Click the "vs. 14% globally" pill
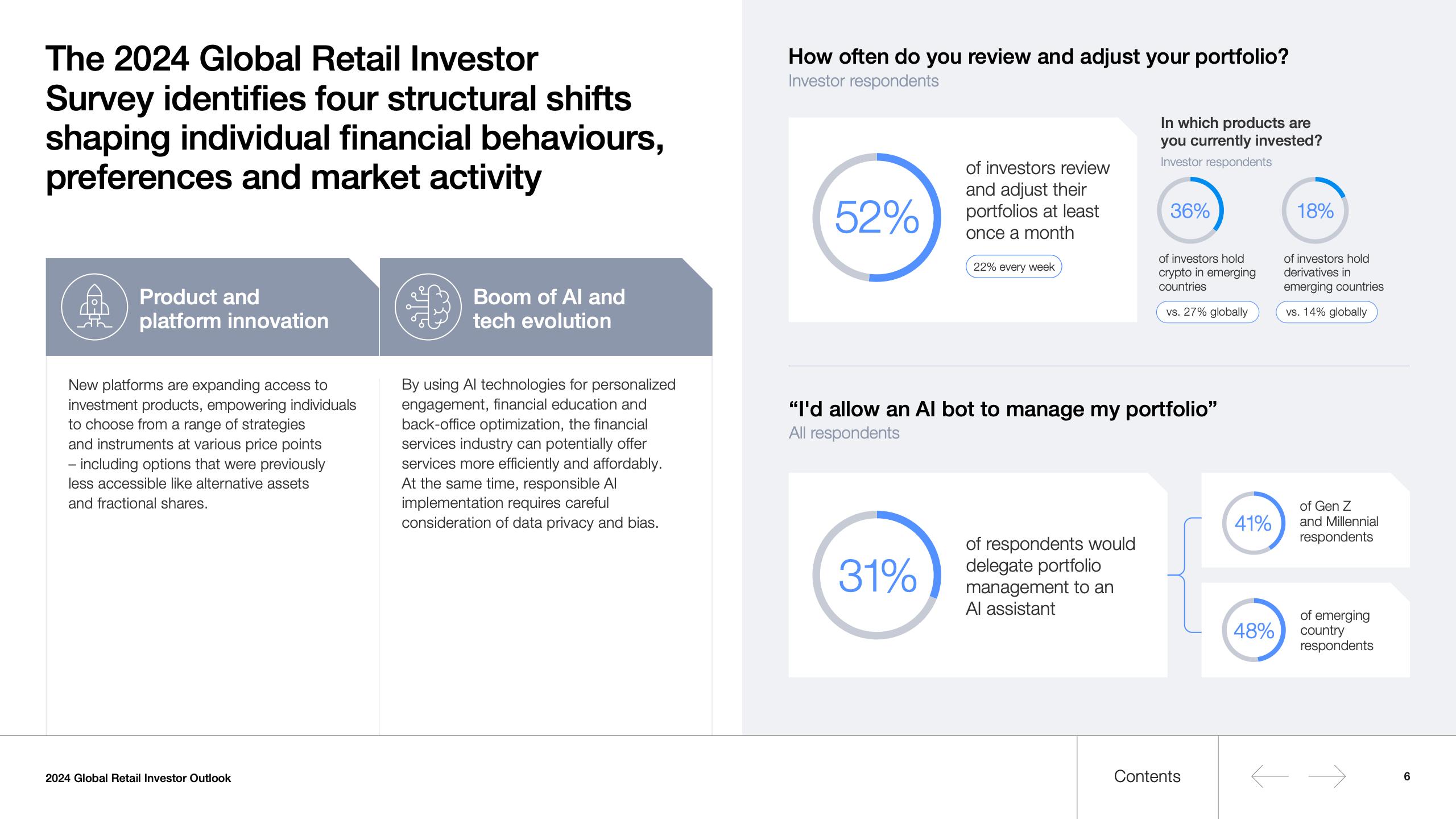This screenshot has width=1456, height=819. click(x=1326, y=312)
